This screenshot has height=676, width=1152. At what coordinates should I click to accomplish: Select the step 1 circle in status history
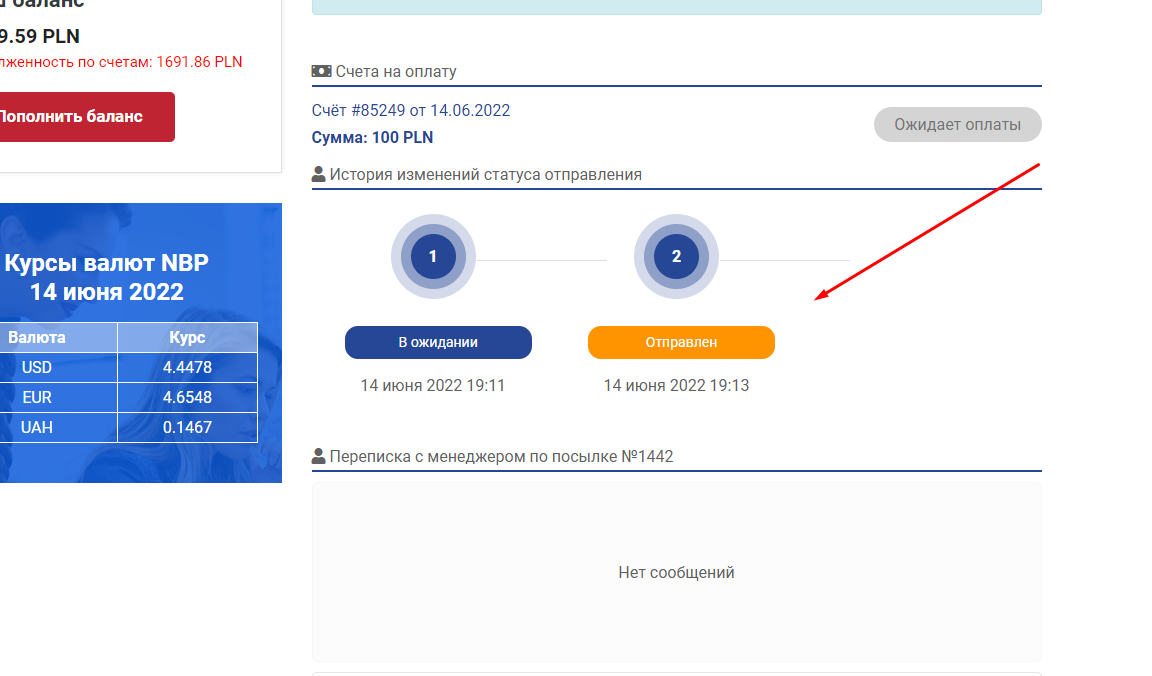coord(433,257)
